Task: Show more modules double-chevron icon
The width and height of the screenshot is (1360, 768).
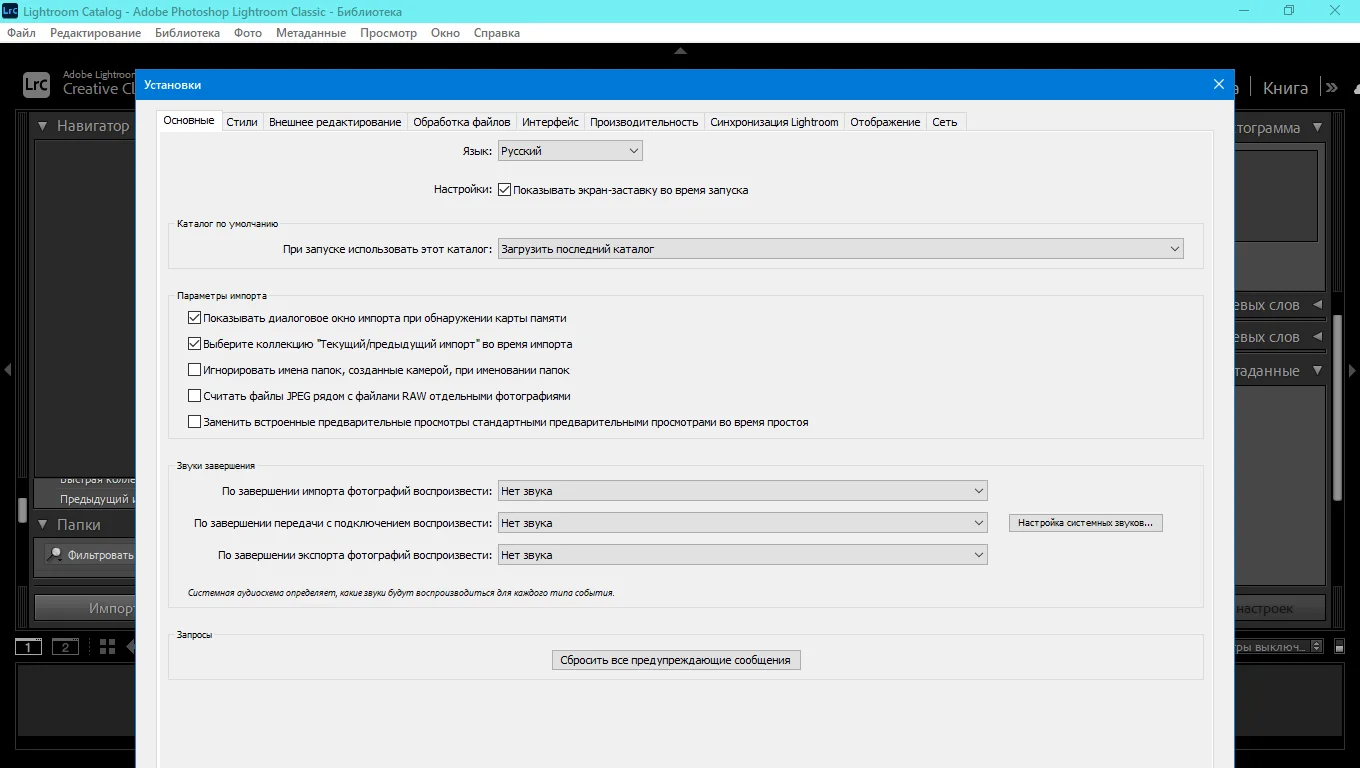Action: coord(1331,88)
